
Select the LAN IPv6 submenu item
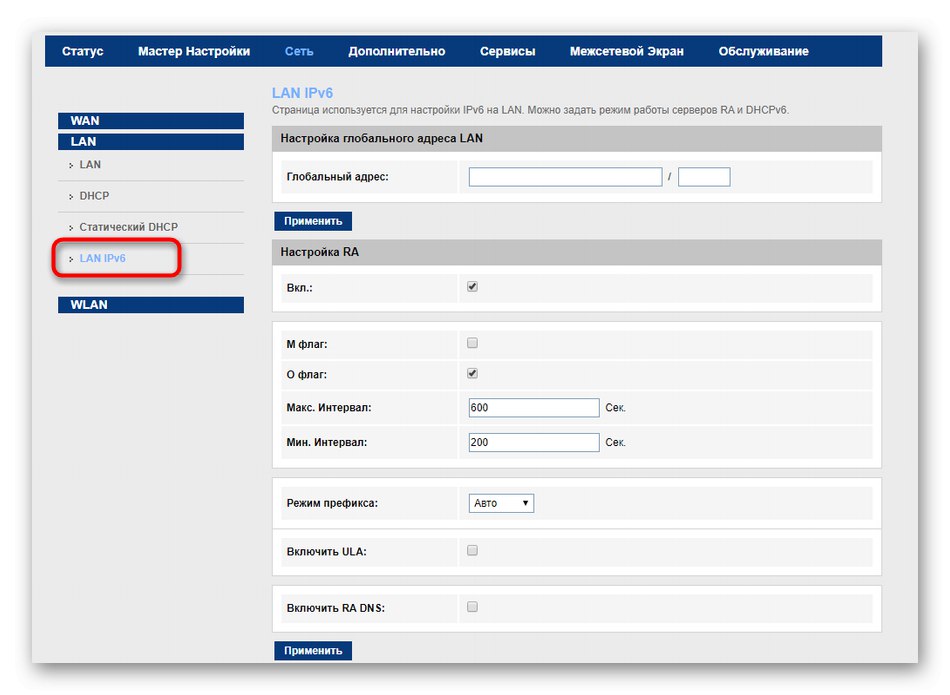pyautogui.click(x=102, y=258)
